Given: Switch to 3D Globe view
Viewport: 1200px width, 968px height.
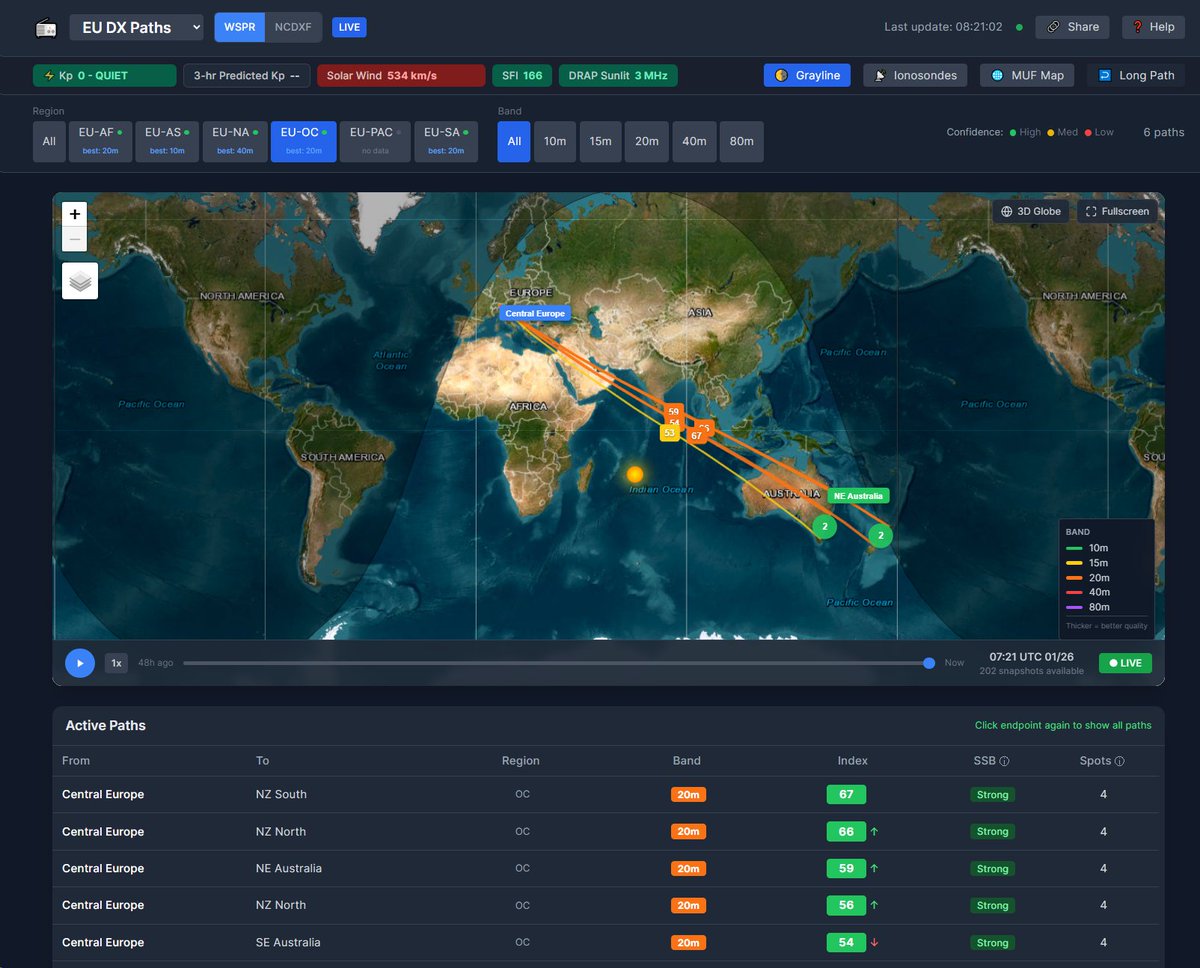Looking at the screenshot, I should [1031, 211].
